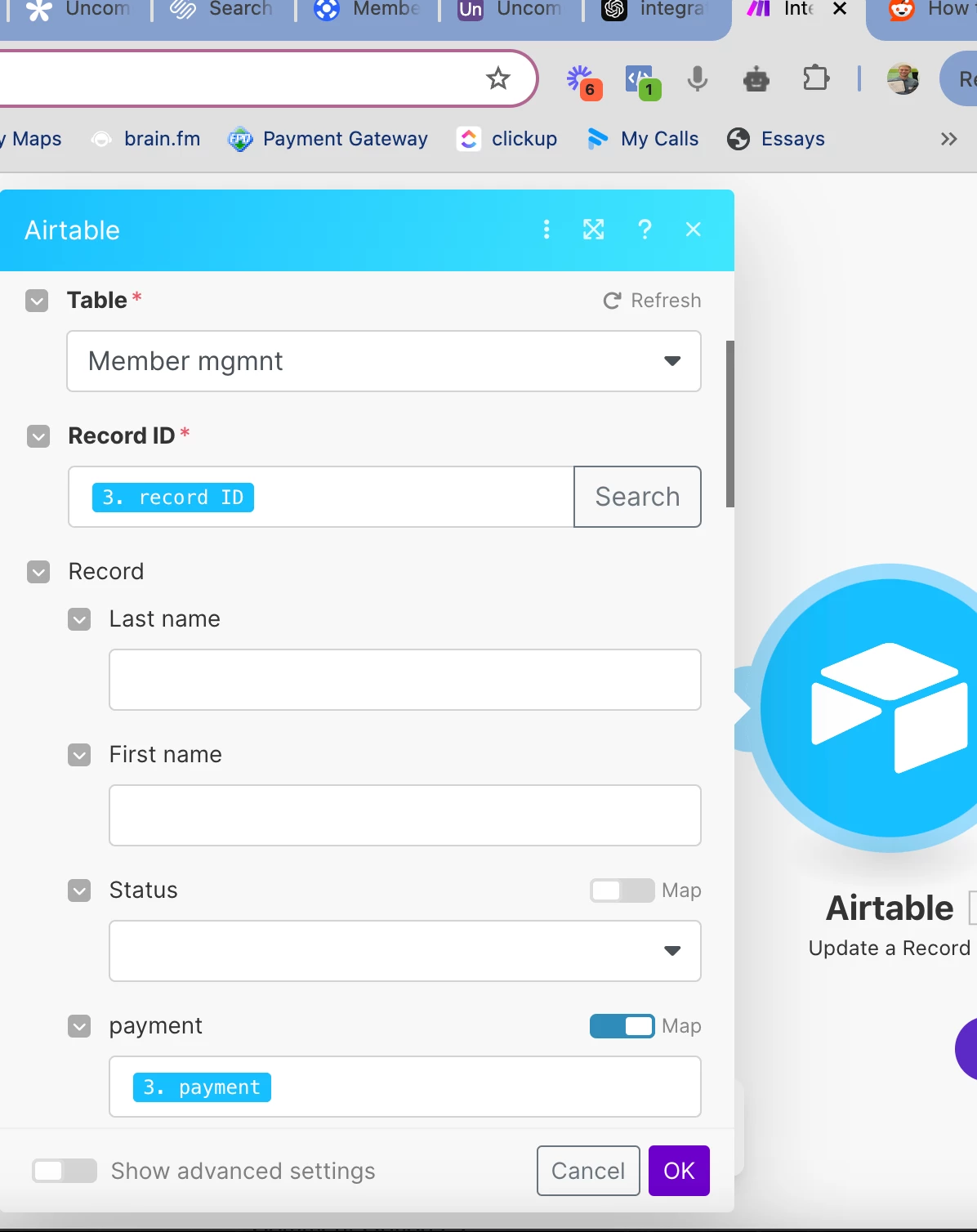Open the Maps bookmark

tap(33, 139)
